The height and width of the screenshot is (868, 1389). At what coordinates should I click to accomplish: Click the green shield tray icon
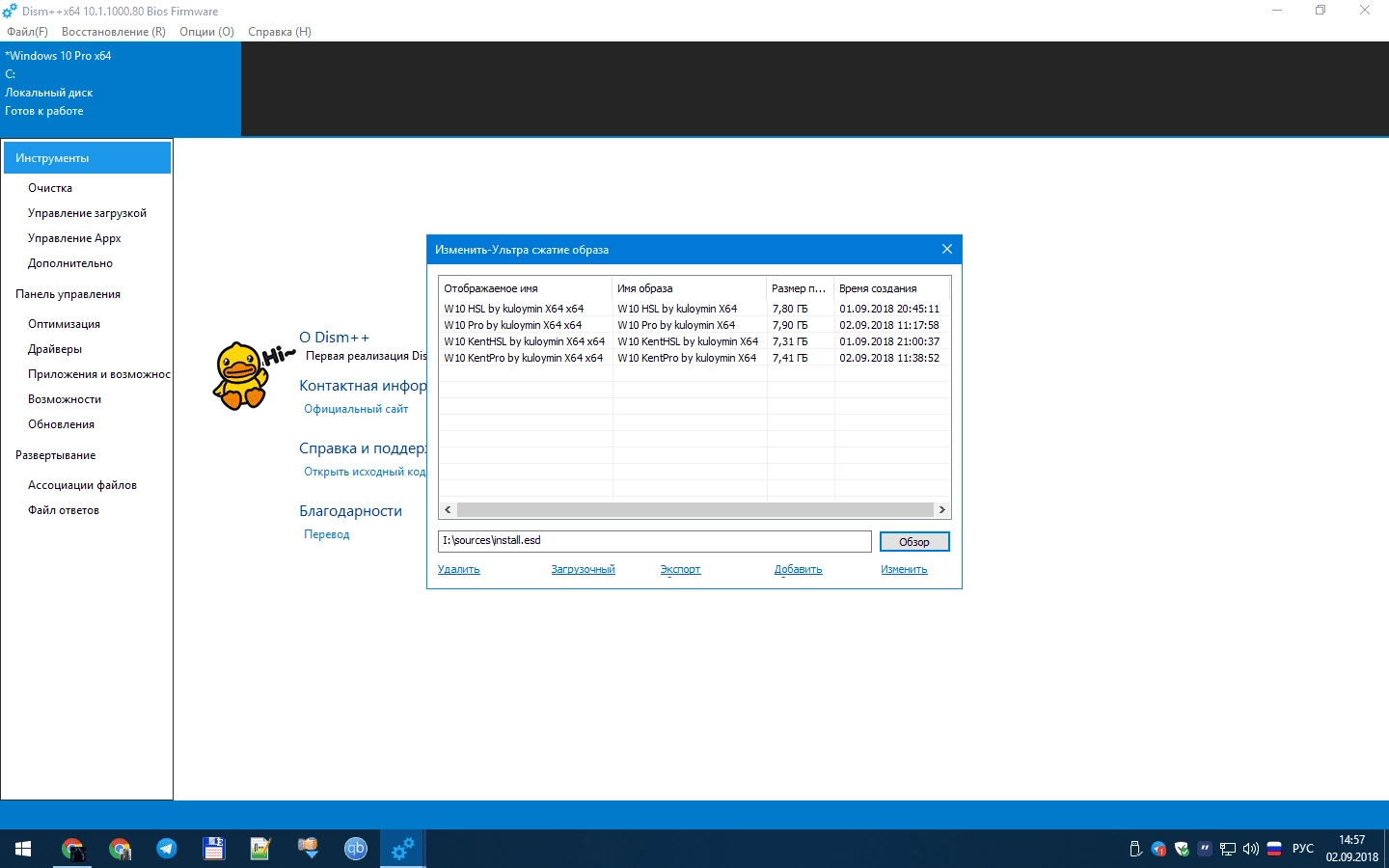click(x=1182, y=849)
